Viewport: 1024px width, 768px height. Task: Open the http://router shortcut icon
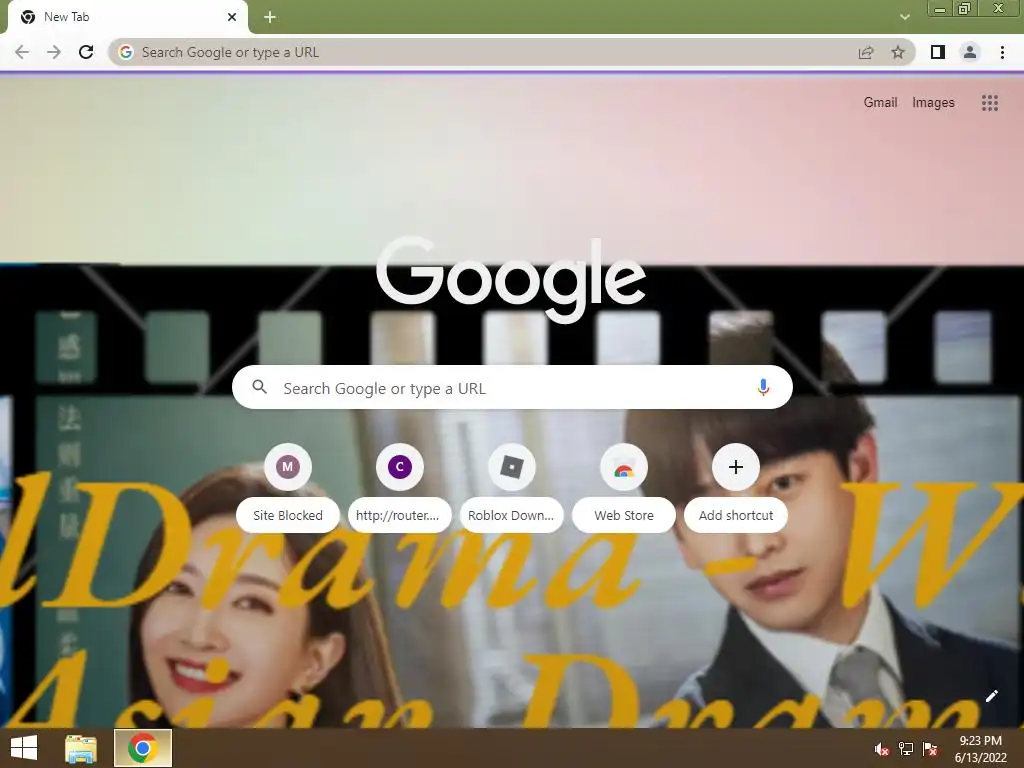[x=400, y=467]
